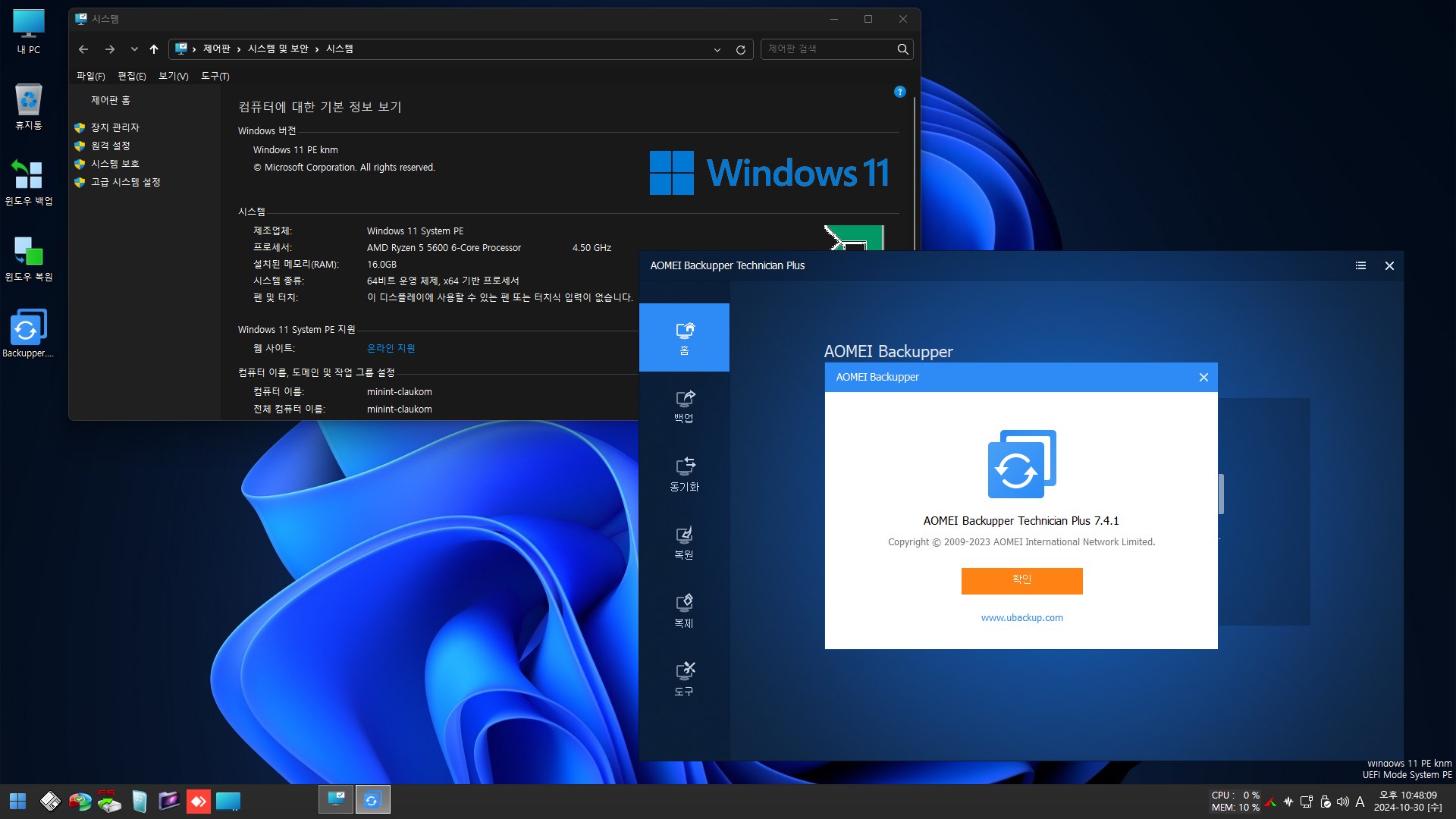Click the search magnifier icon in 제어판 검색

pos(902,49)
